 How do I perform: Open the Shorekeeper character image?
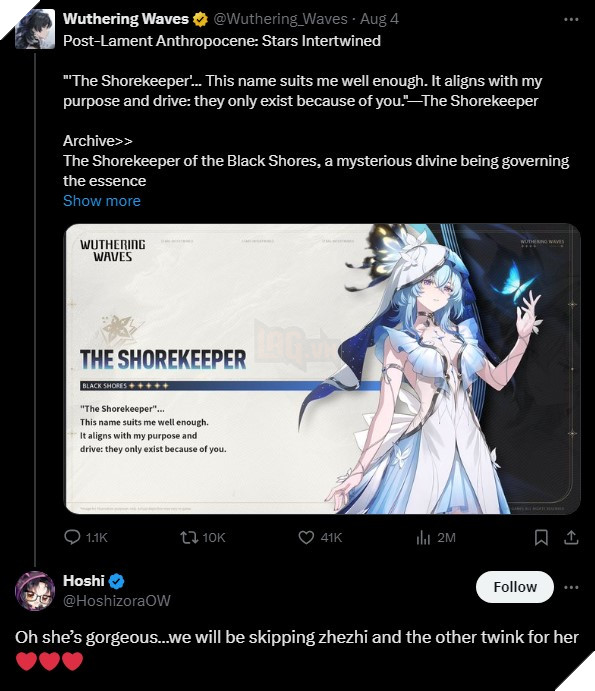click(323, 369)
